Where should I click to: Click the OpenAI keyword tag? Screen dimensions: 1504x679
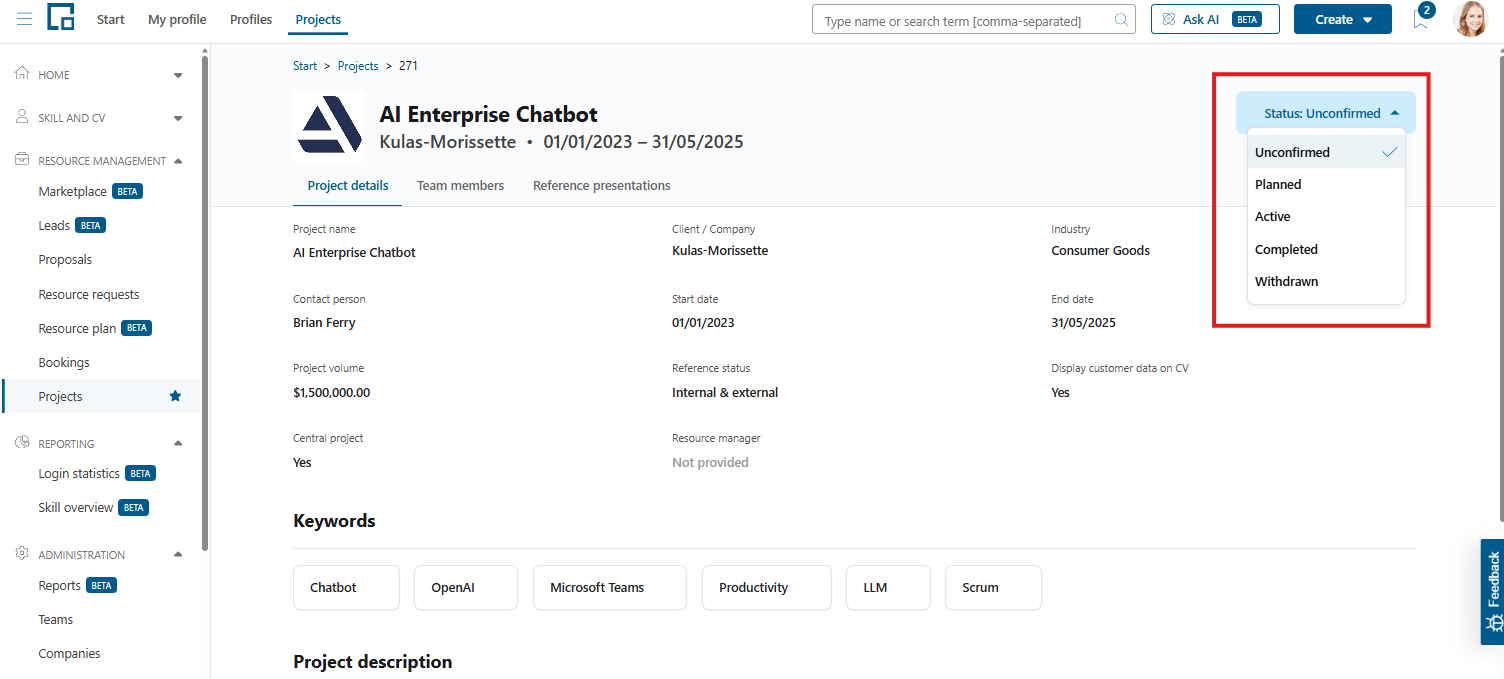tap(466, 587)
